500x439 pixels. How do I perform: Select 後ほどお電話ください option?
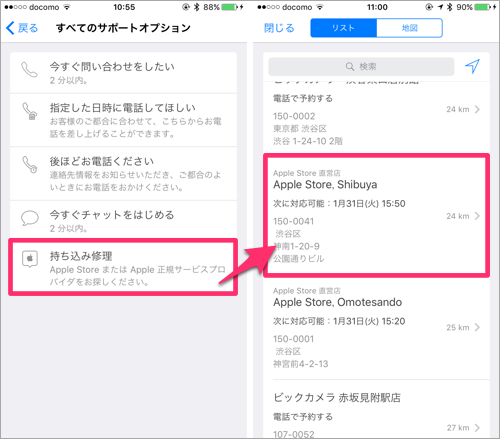click(123, 174)
